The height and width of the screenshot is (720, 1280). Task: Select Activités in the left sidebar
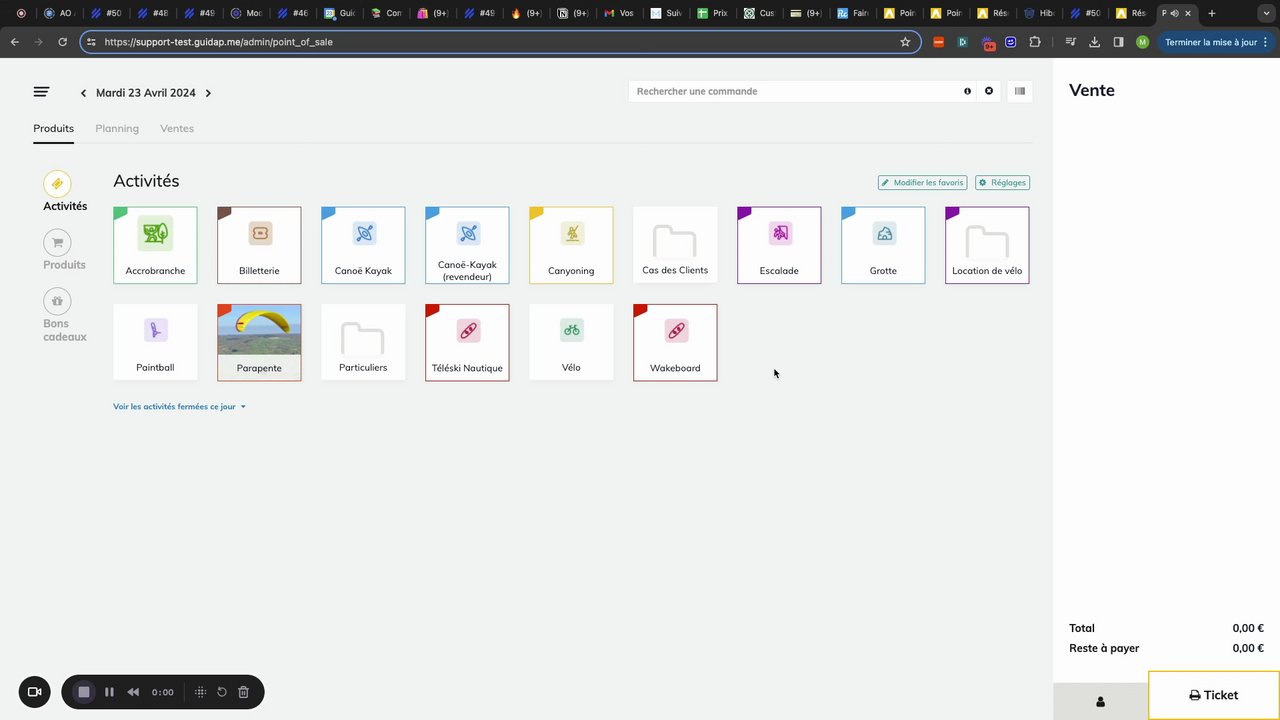click(x=65, y=191)
